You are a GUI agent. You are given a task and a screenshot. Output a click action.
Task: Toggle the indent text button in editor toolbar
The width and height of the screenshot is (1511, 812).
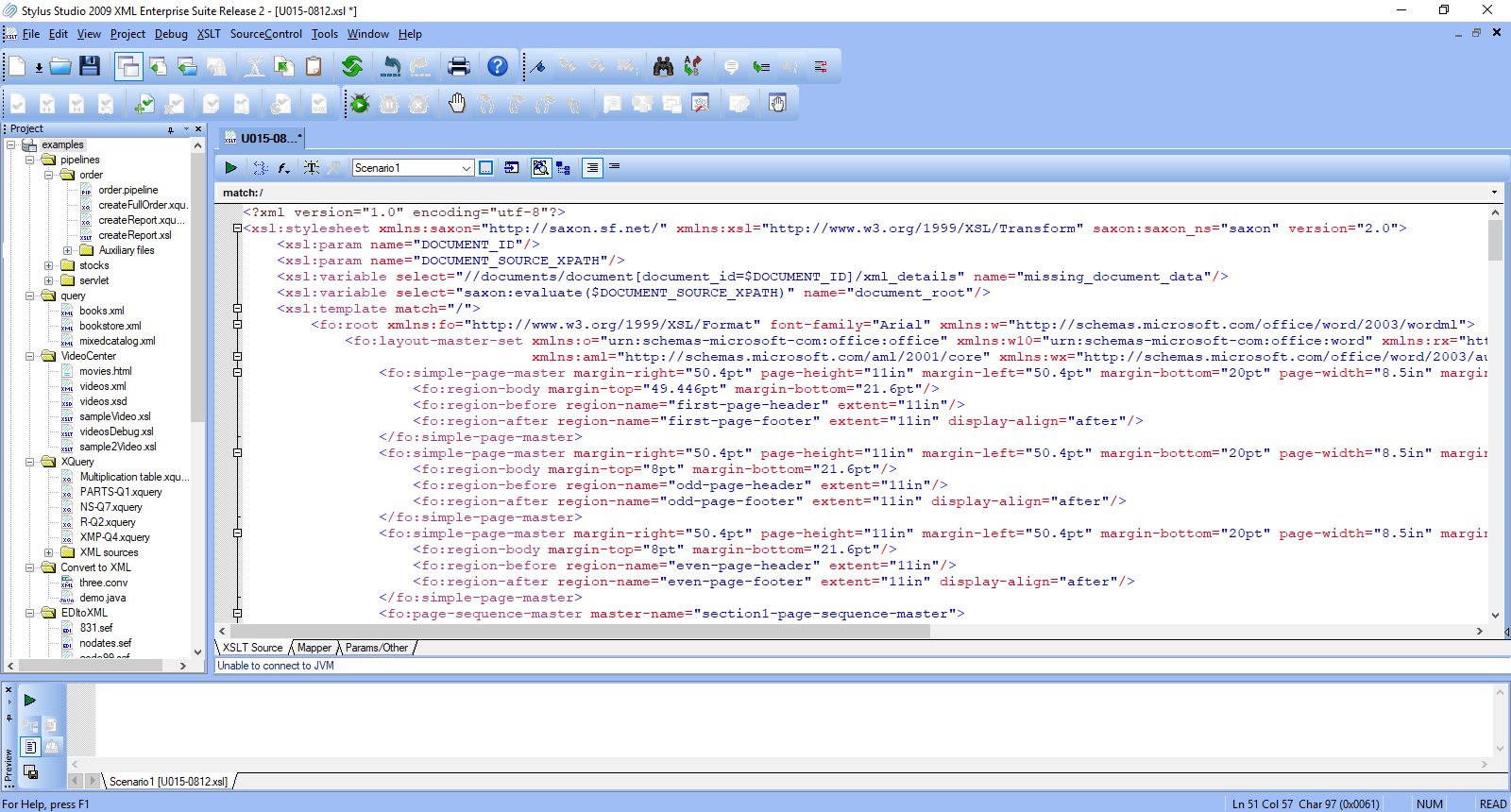(x=592, y=167)
